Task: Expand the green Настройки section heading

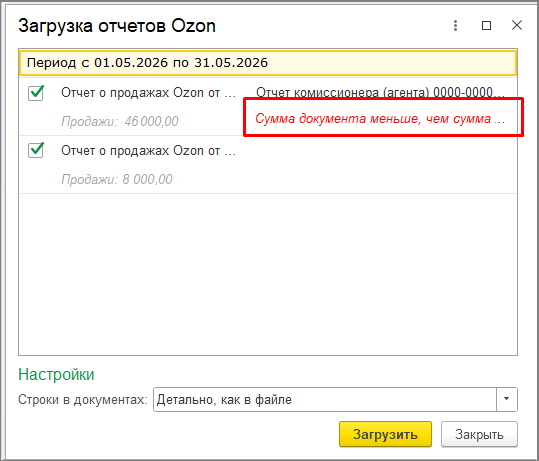Action: pos(56,374)
